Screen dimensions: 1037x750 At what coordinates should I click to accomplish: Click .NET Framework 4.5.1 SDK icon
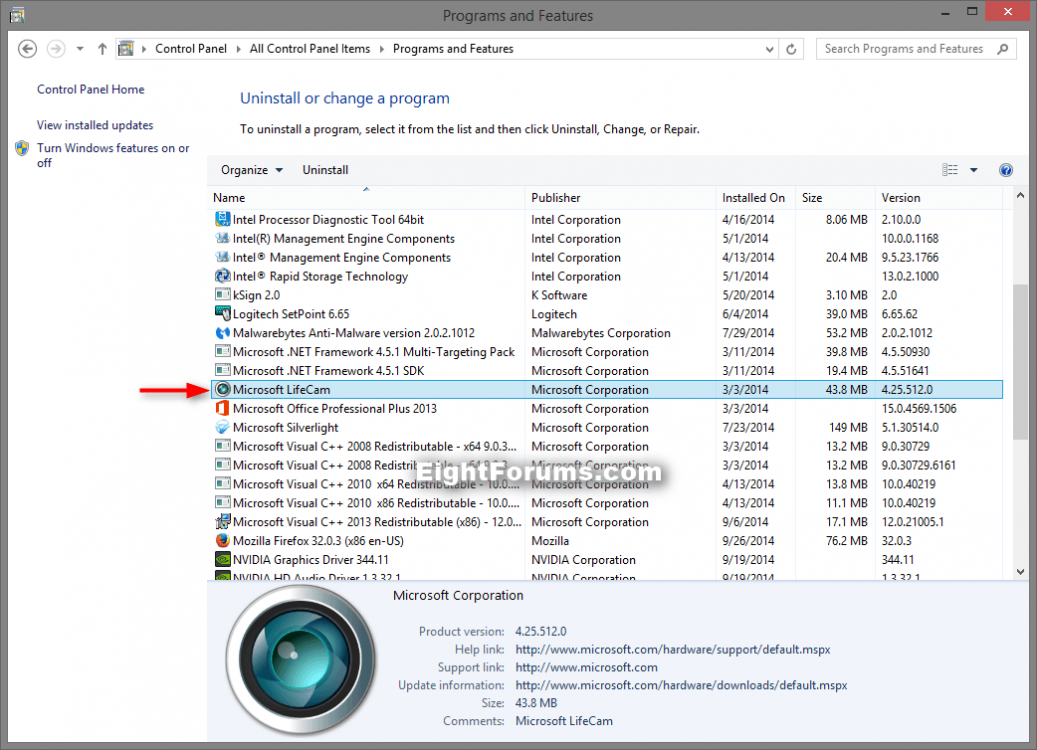223,371
